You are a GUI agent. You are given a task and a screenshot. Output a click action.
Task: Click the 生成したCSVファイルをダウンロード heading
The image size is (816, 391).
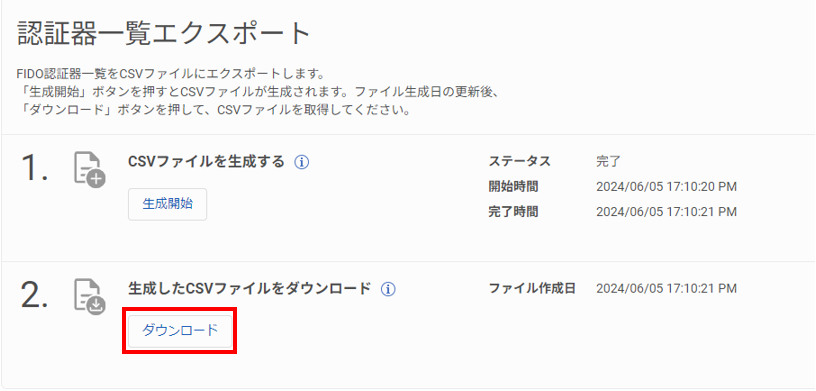tap(249, 288)
